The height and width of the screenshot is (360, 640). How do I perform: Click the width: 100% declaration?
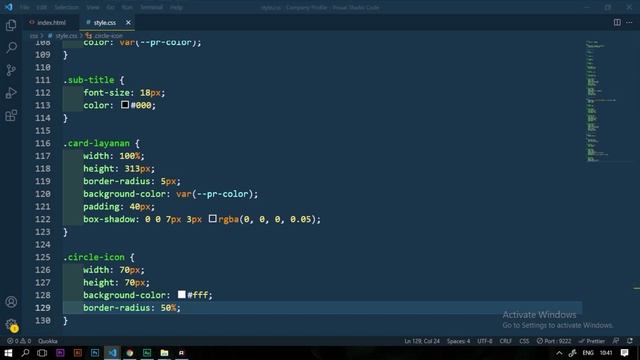113,156
